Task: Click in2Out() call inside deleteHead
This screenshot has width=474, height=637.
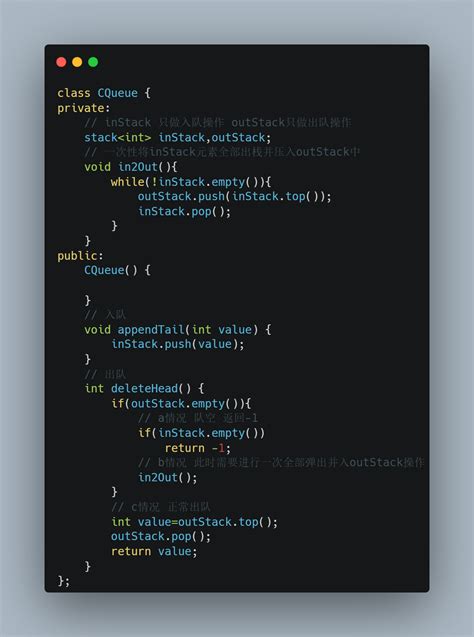Action: coord(167,477)
